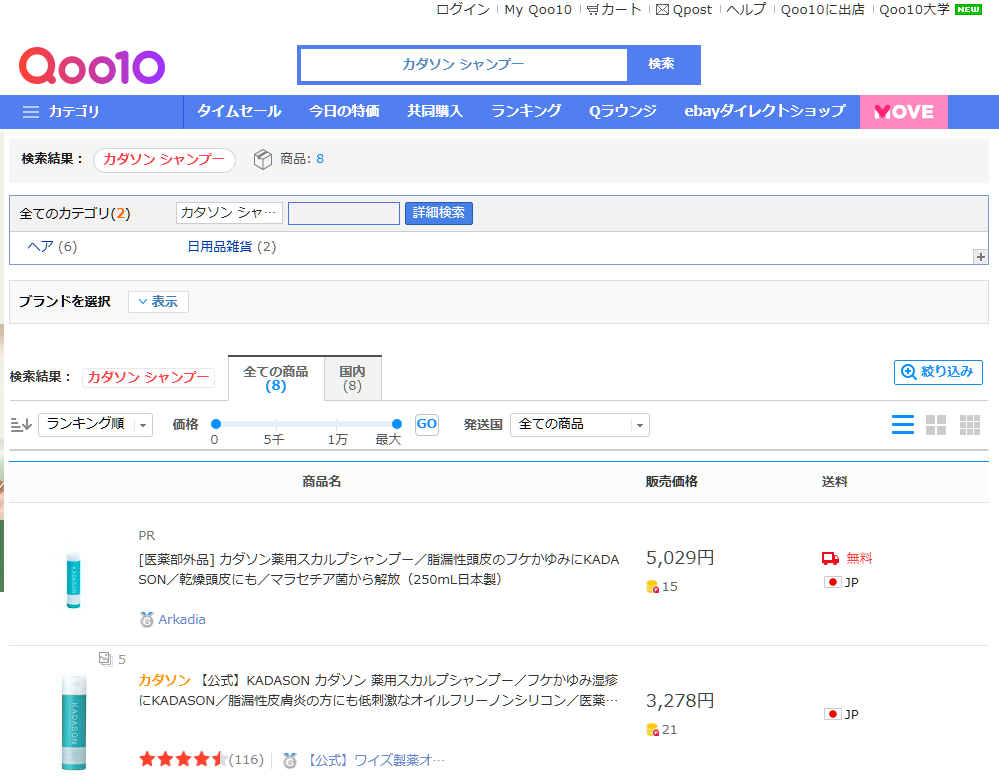
Task: Click Arkadia seller medal icon
Action: 147,619
